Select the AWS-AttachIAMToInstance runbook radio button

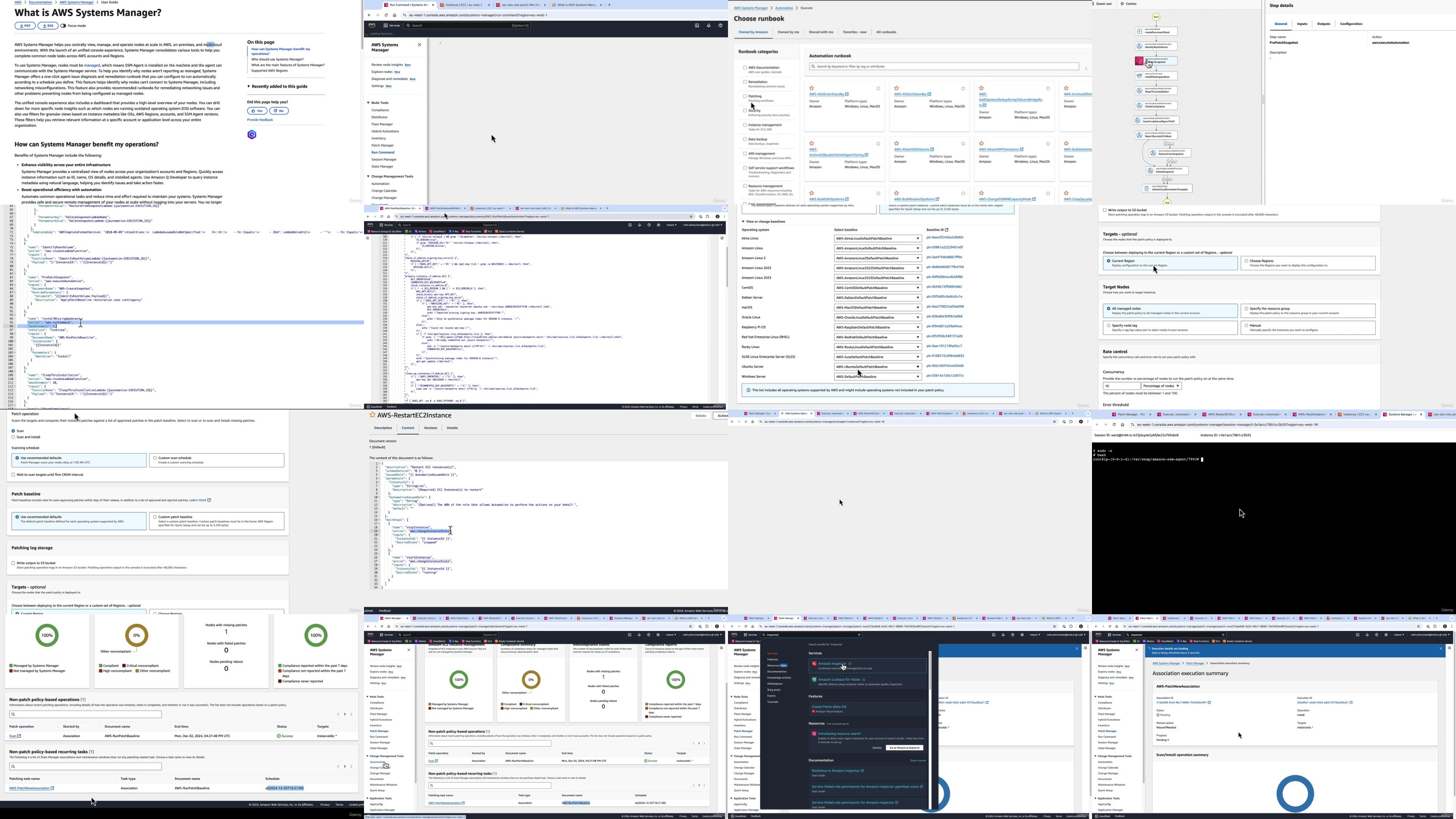pos(1048,144)
